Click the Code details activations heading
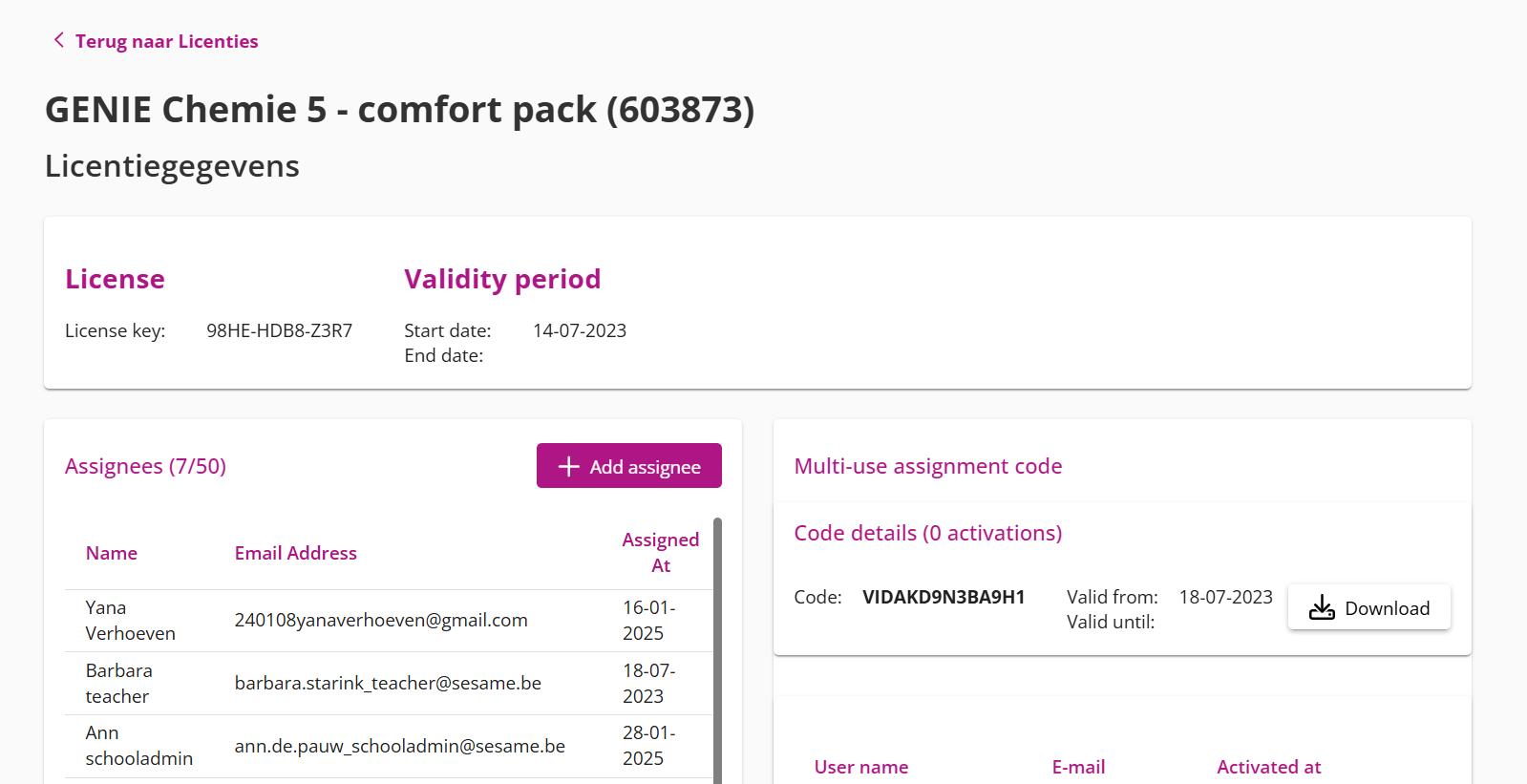Image resolution: width=1527 pixels, height=784 pixels. pyautogui.click(x=927, y=533)
